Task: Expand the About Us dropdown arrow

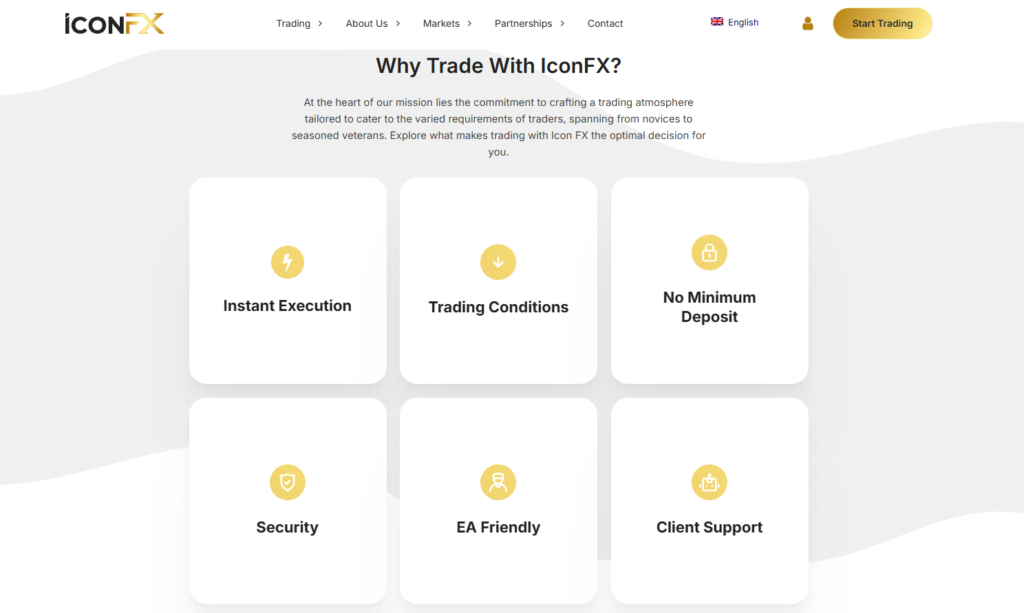Action: [x=398, y=24]
